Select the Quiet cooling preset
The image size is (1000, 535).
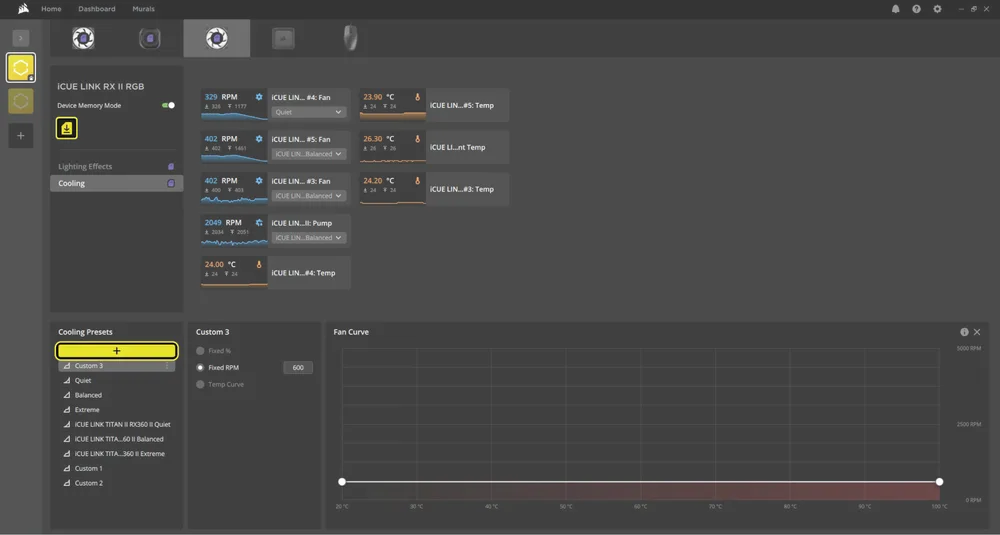coord(117,381)
